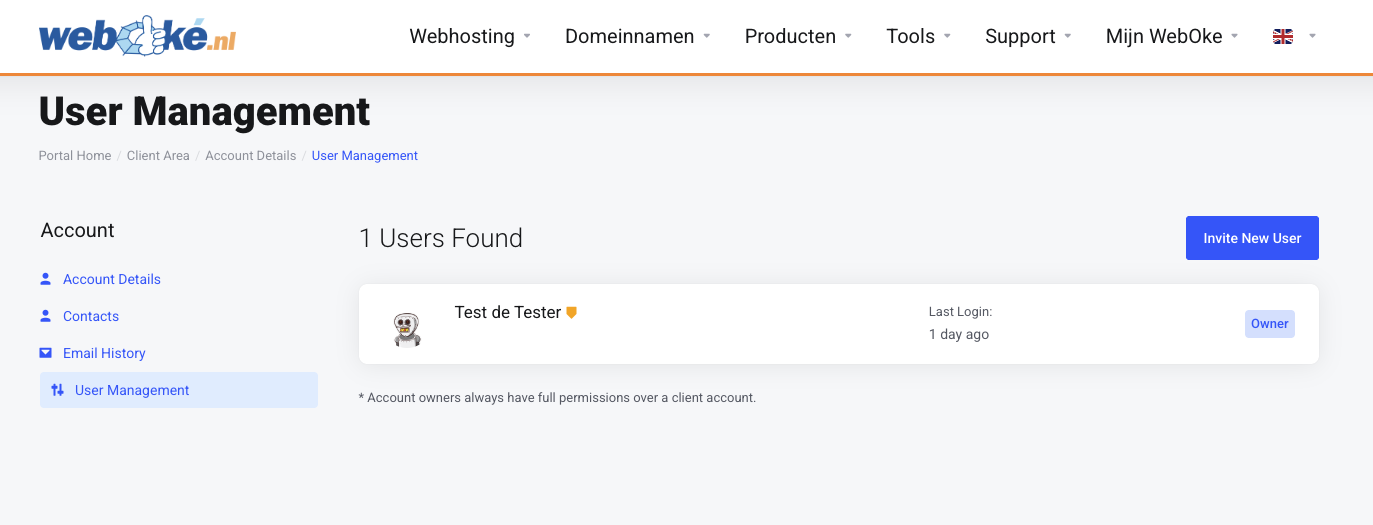
Task: Expand the Producten menu
Action: (x=799, y=36)
